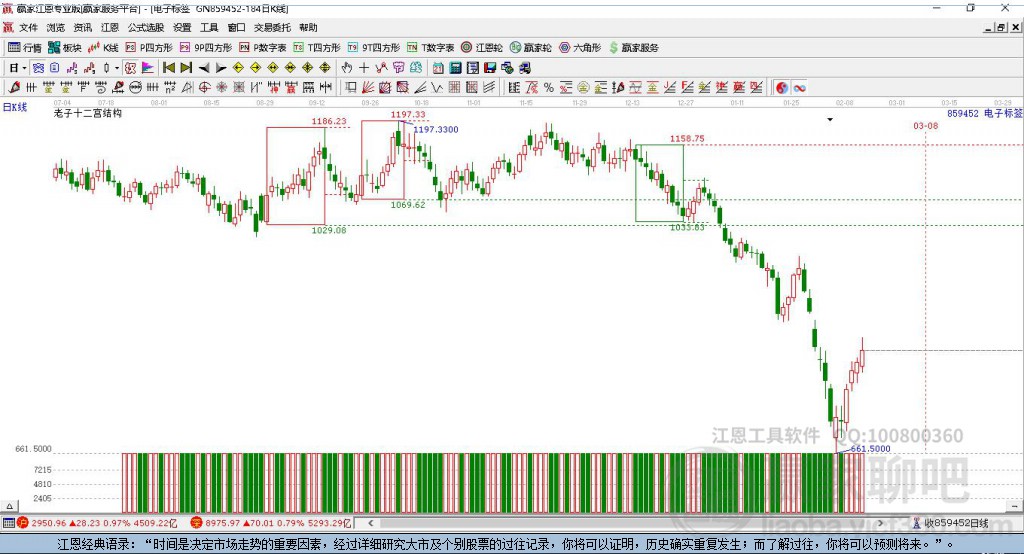Screen dimensions: 1024x554
Task: Open the 六角形 hexagon tool
Action: tap(580, 48)
